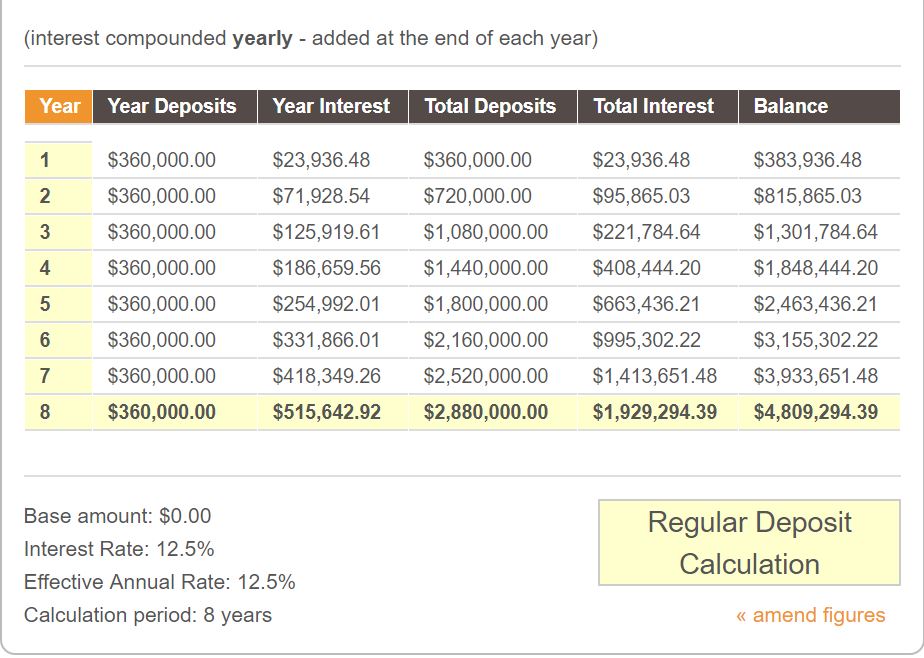
Task: Select the "Base amount: $0.00" line
Action: click(118, 516)
